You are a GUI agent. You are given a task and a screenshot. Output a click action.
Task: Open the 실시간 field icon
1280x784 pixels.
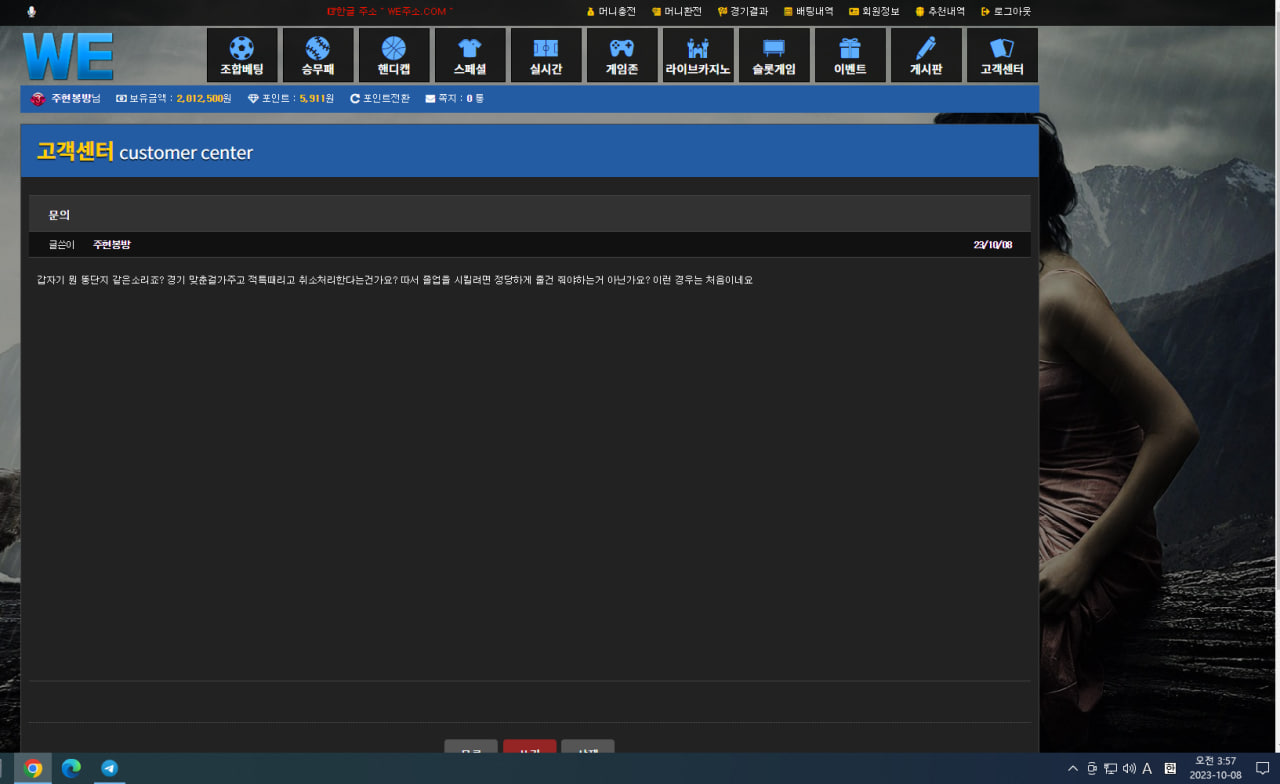click(545, 48)
